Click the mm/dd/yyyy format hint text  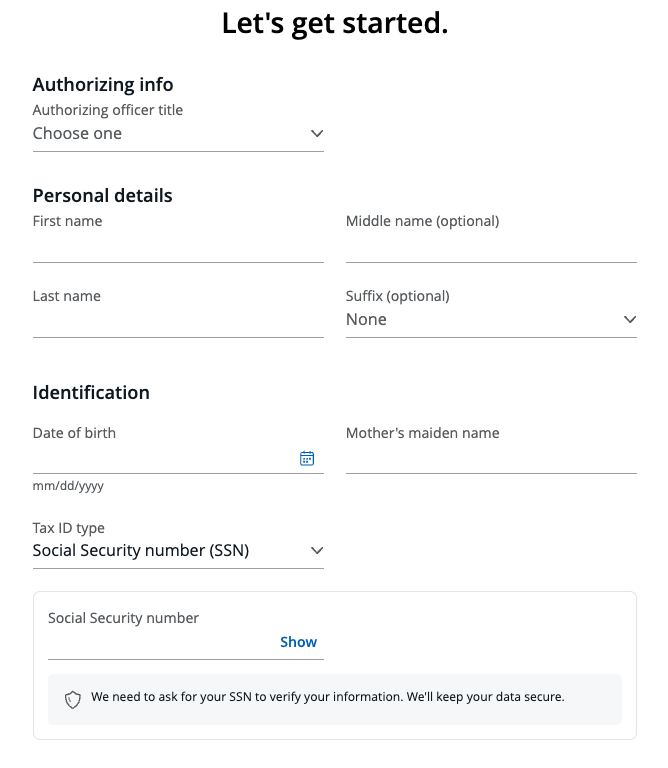68,487
